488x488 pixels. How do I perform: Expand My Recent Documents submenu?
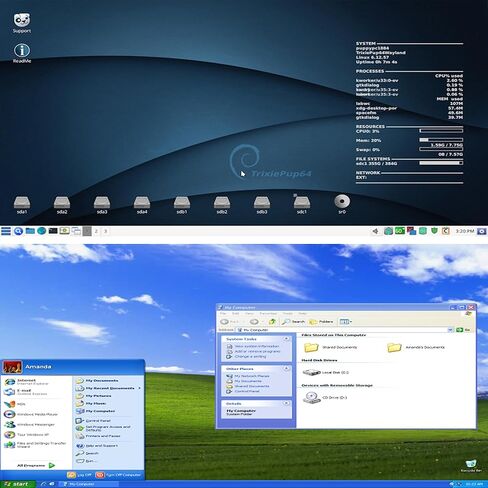108,388
